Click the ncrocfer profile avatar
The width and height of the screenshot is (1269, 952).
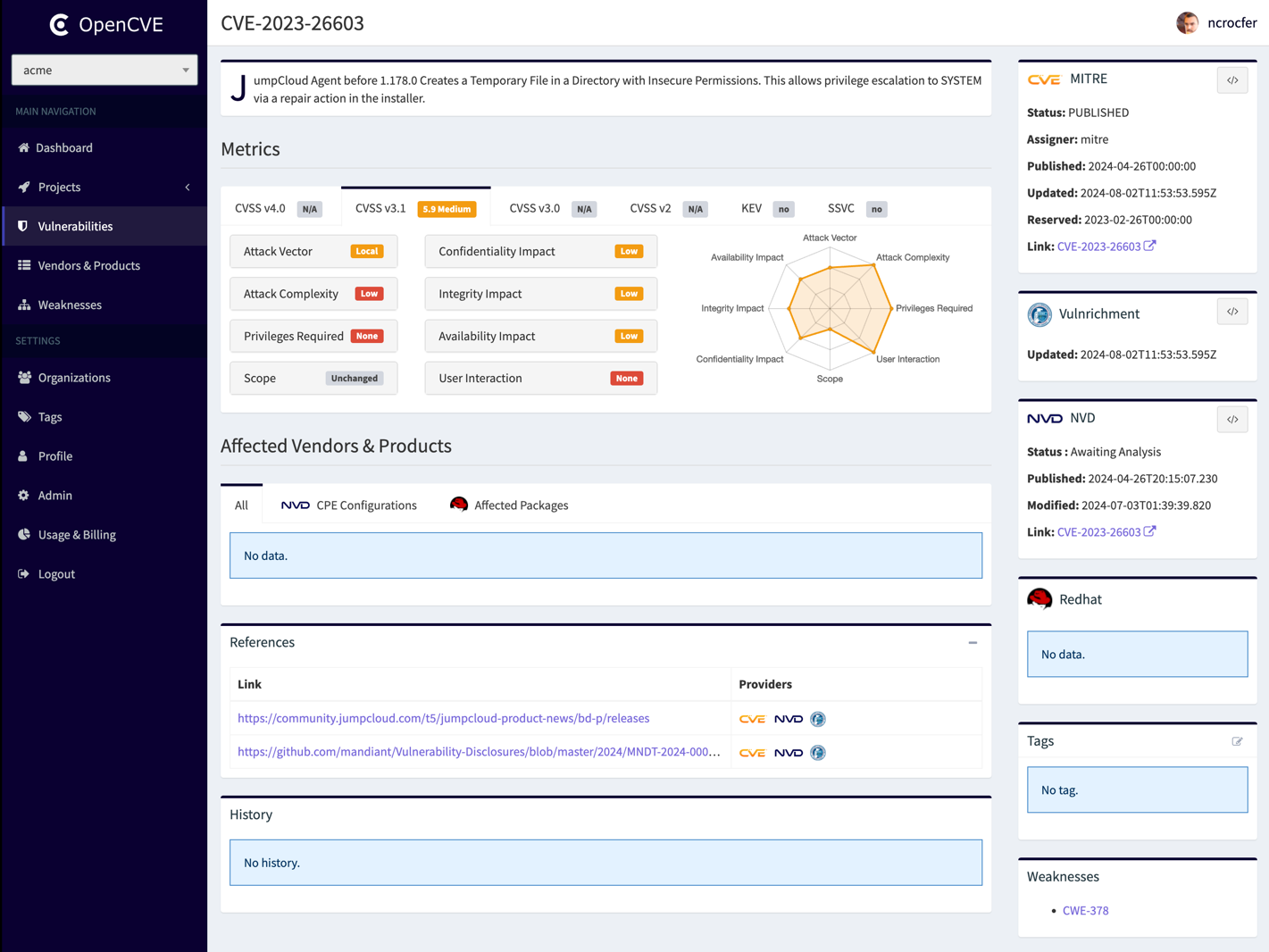tap(1188, 23)
